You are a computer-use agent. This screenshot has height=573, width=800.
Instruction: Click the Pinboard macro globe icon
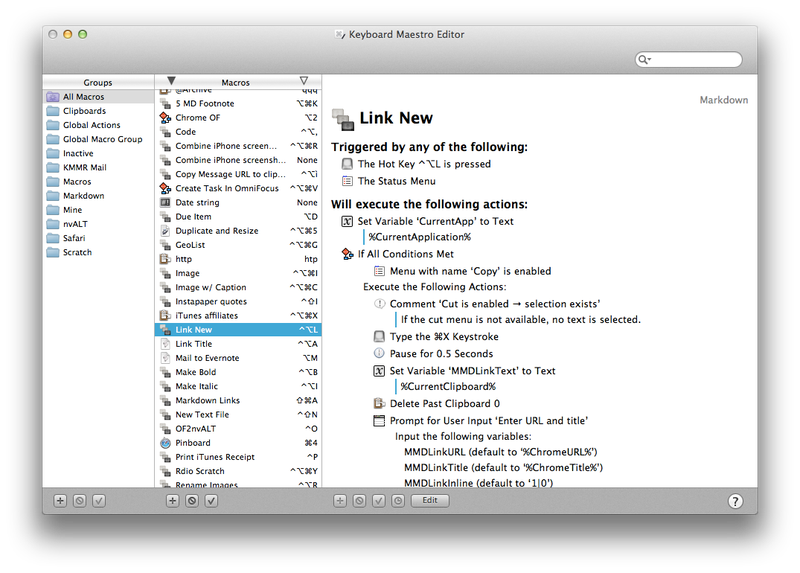click(x=165, y=443)
